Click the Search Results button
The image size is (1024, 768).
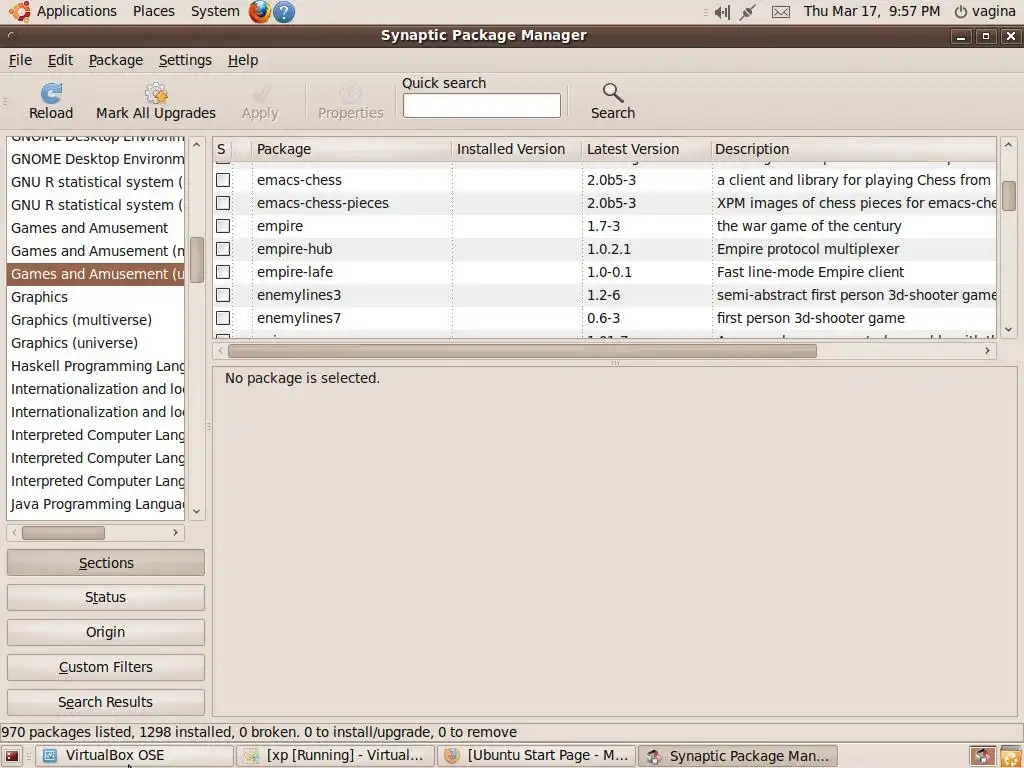(x=106, y=702)
